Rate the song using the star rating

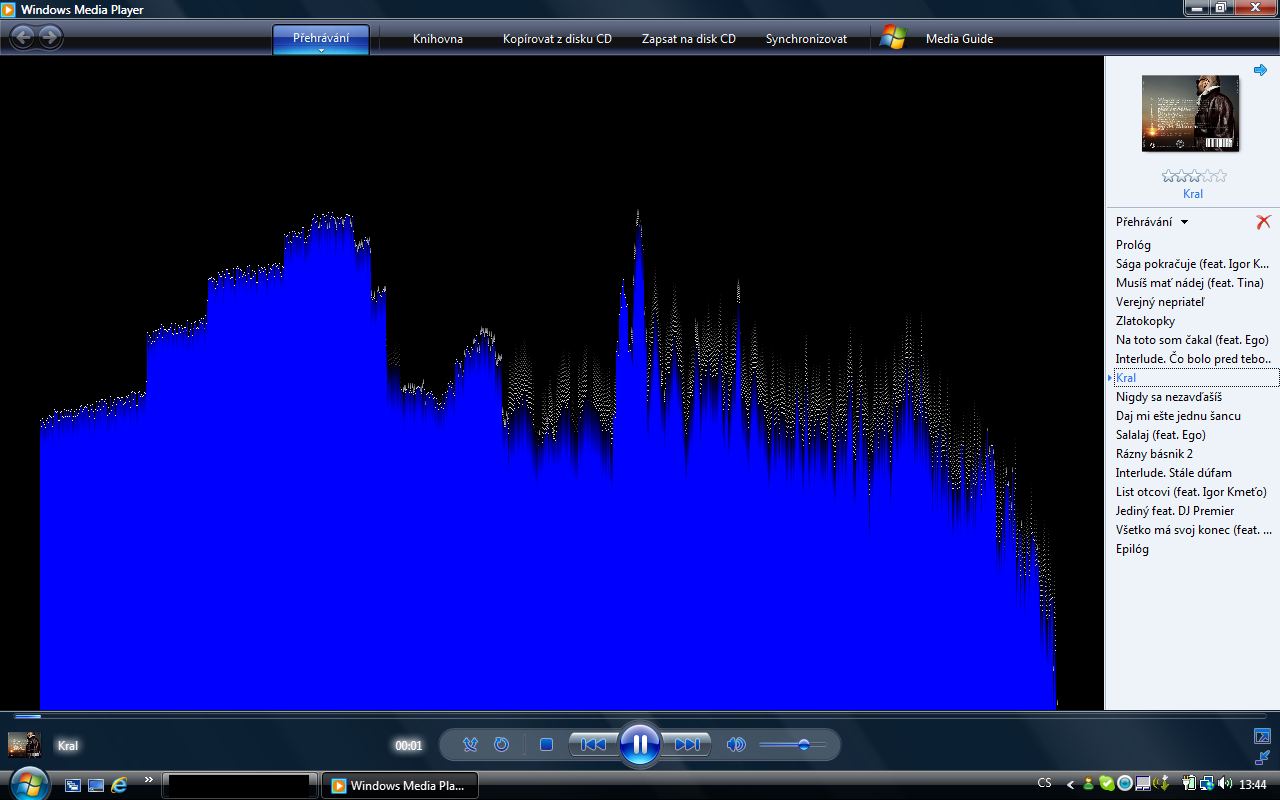[1194, 176]
